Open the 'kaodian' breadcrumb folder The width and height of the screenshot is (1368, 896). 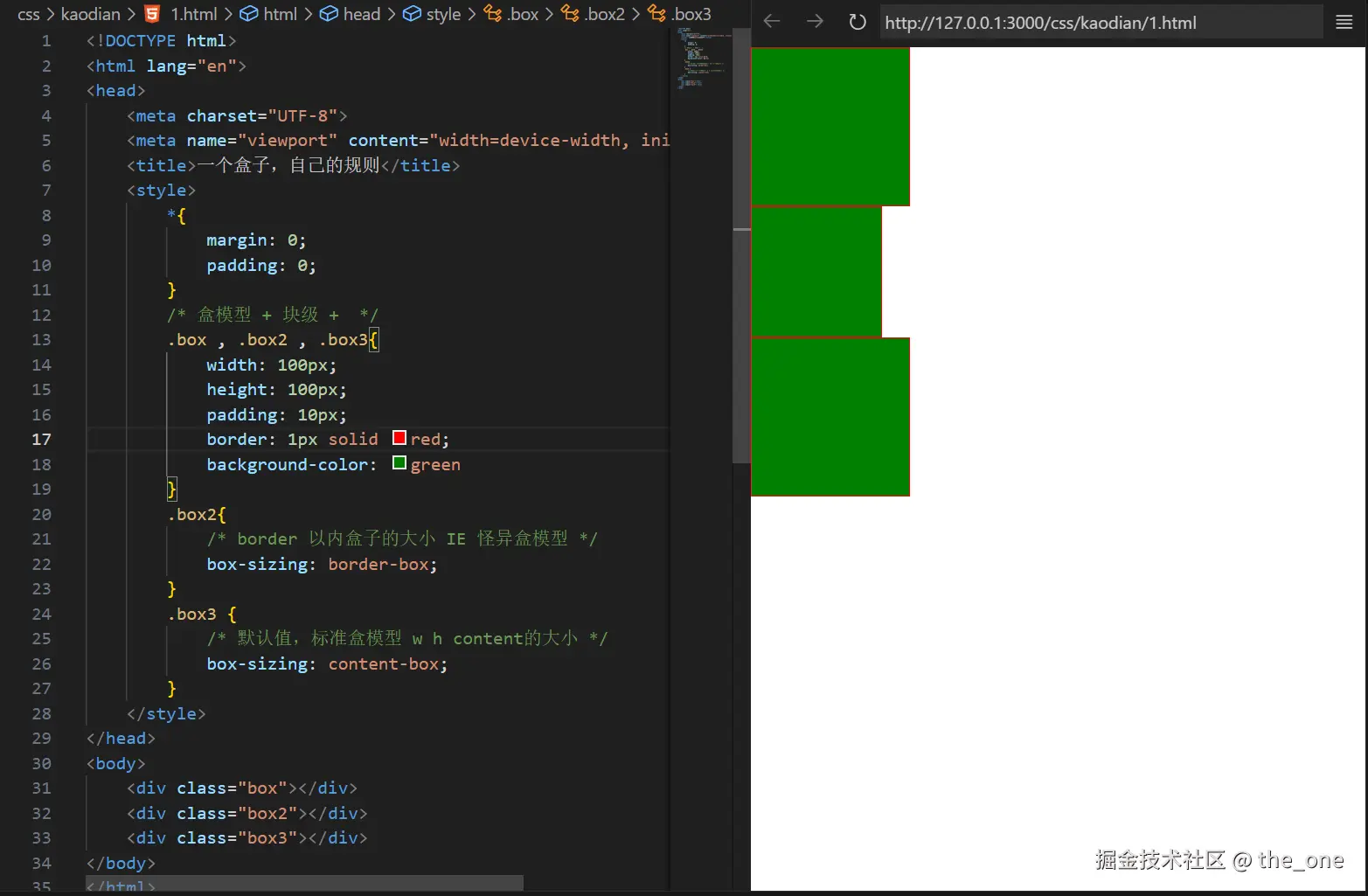point(90,14)
